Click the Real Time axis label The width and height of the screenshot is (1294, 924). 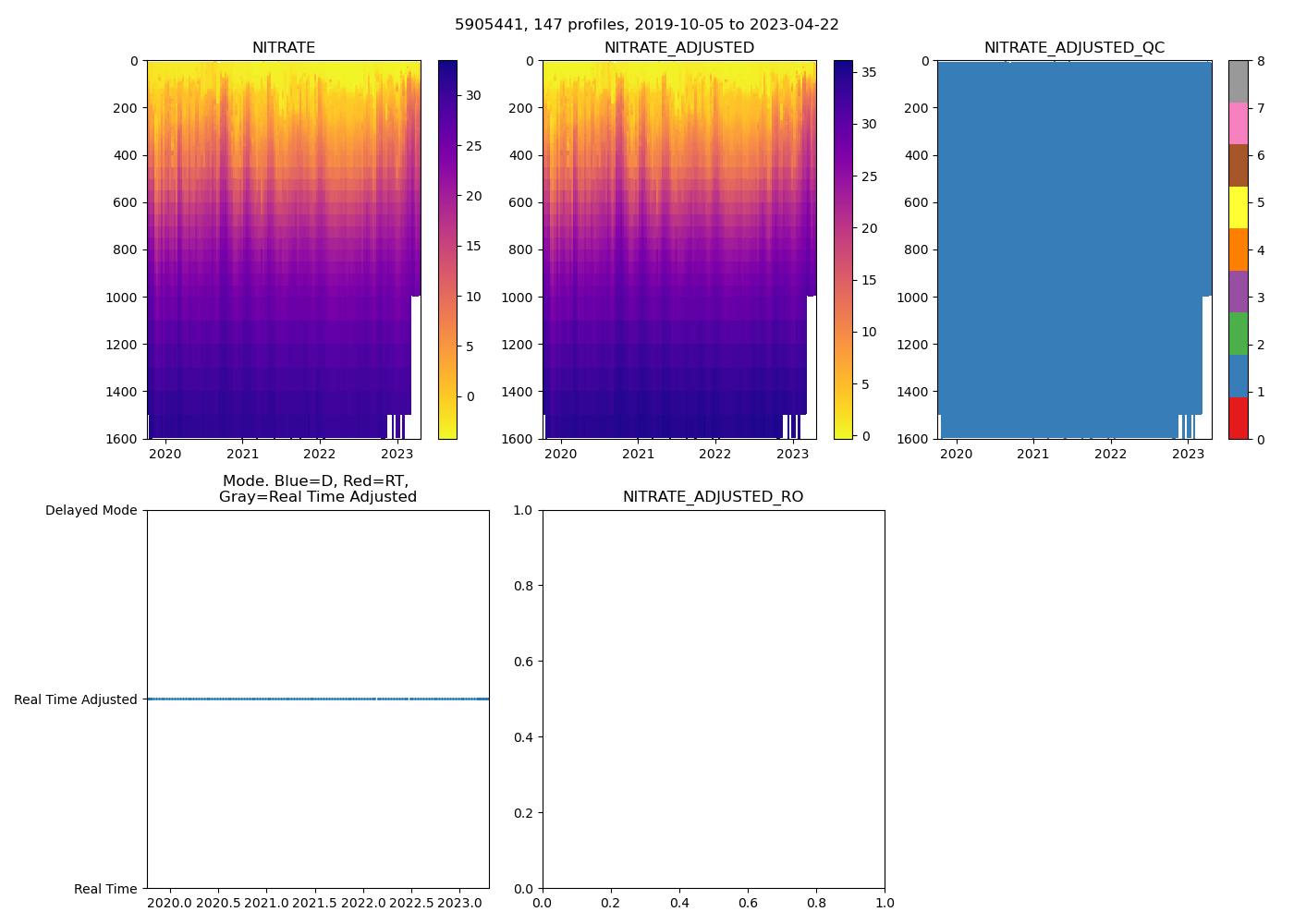(105, 889)
